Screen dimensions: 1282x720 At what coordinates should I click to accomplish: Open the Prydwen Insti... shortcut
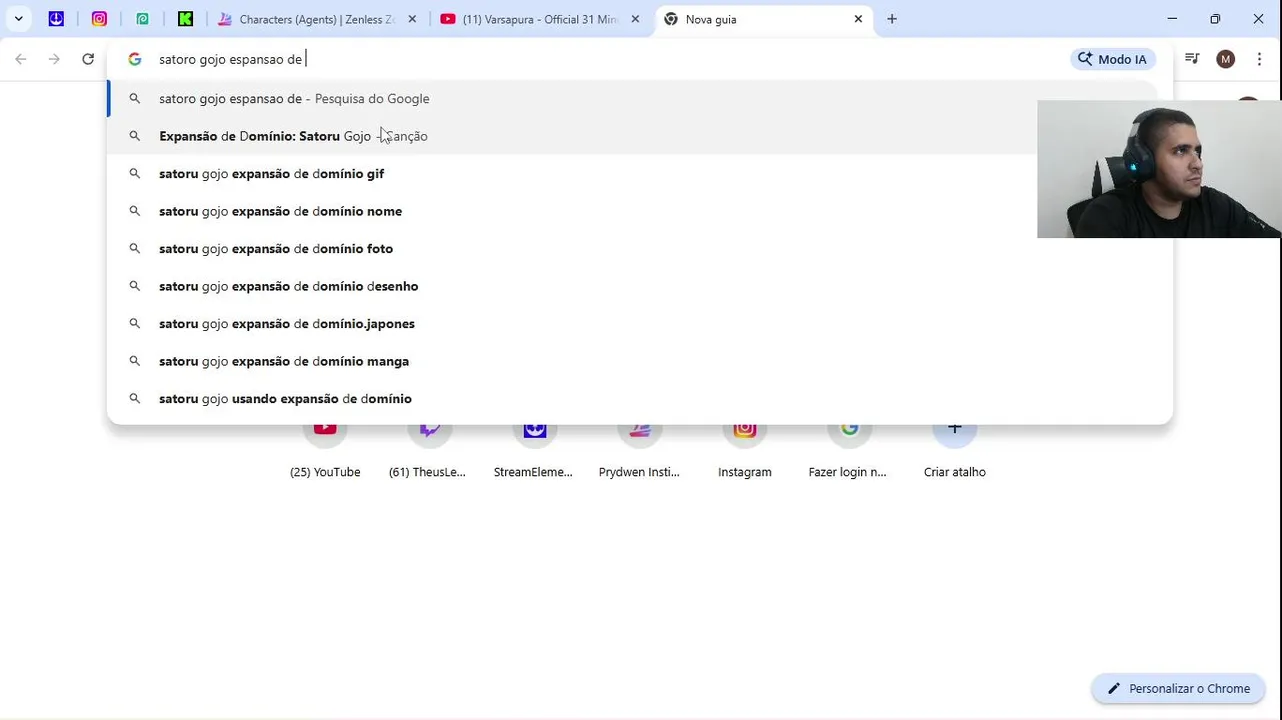[x=639, y=448]
